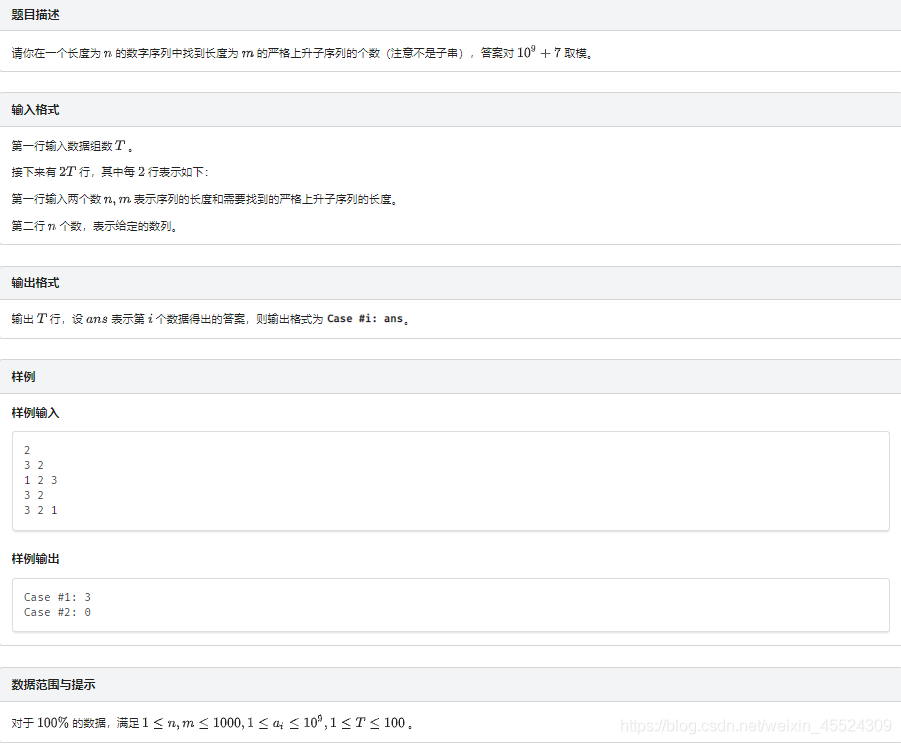Click the 样例输出 subheading

(35, 559)
